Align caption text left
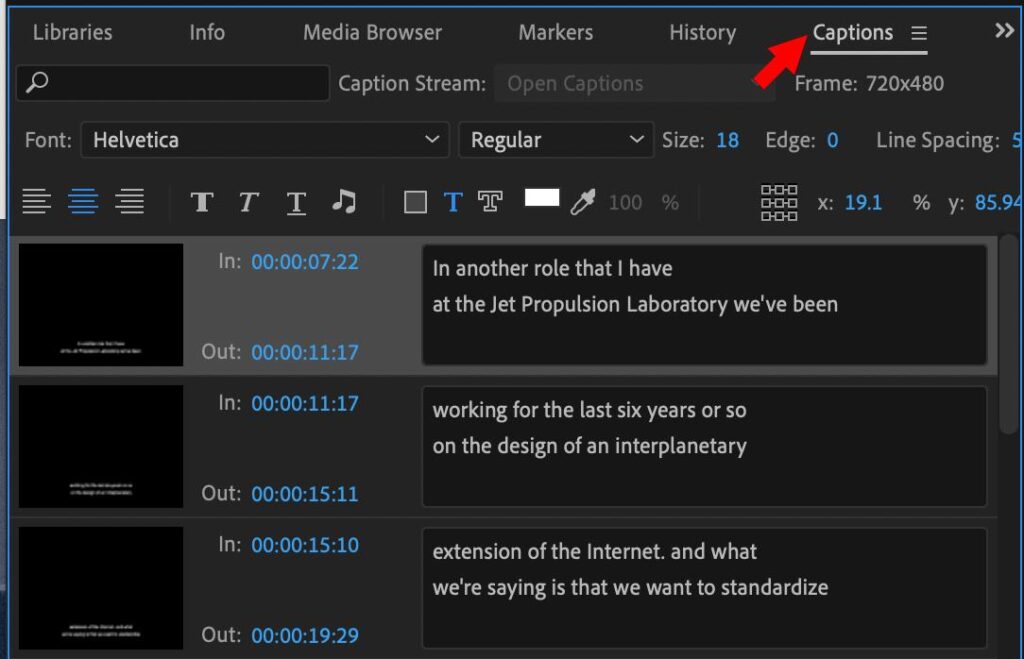The height and width of the screenshot is (659, 1024). [37, 201]
